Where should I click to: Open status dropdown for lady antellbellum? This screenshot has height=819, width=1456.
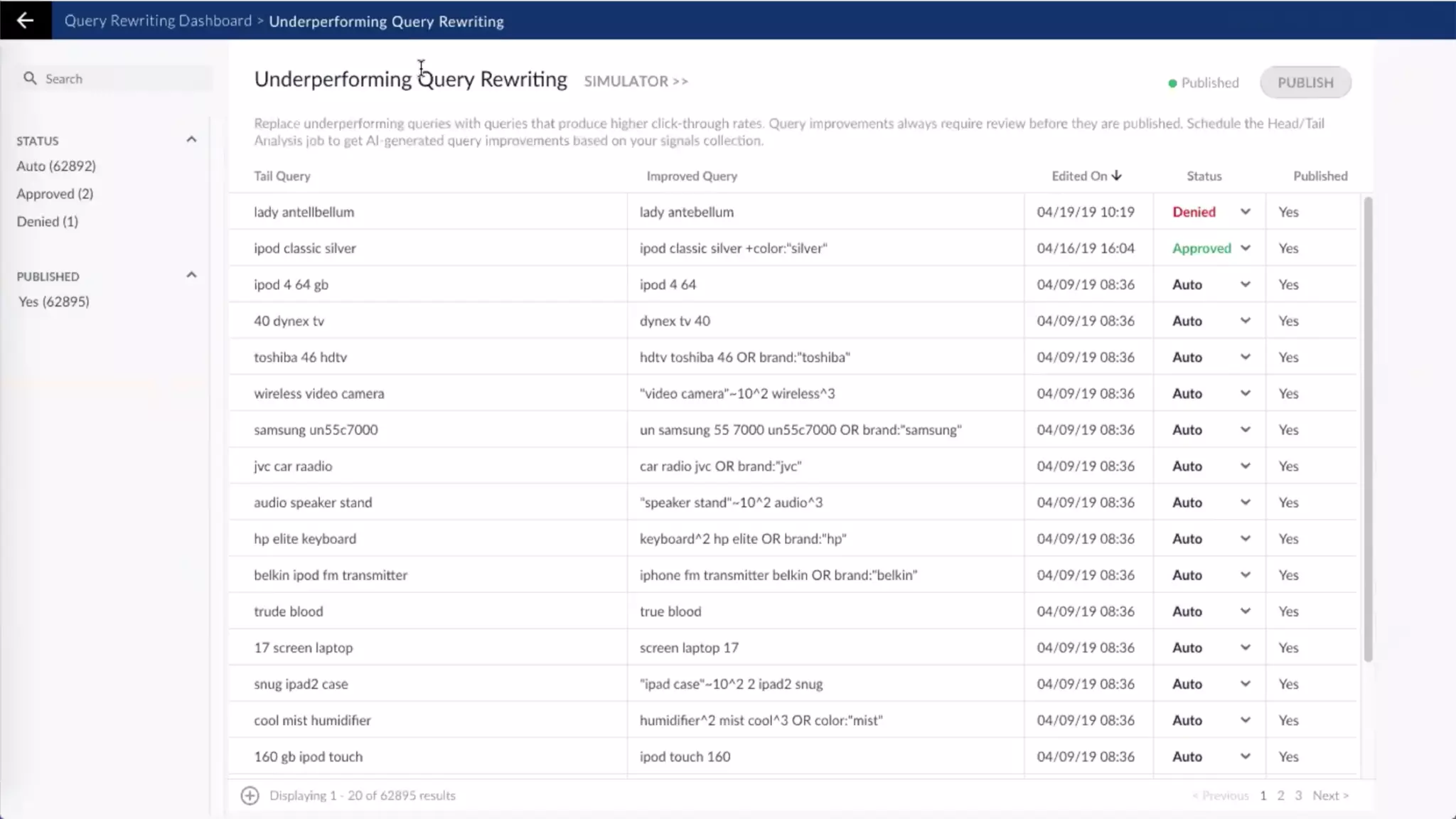pos(1245,212)
